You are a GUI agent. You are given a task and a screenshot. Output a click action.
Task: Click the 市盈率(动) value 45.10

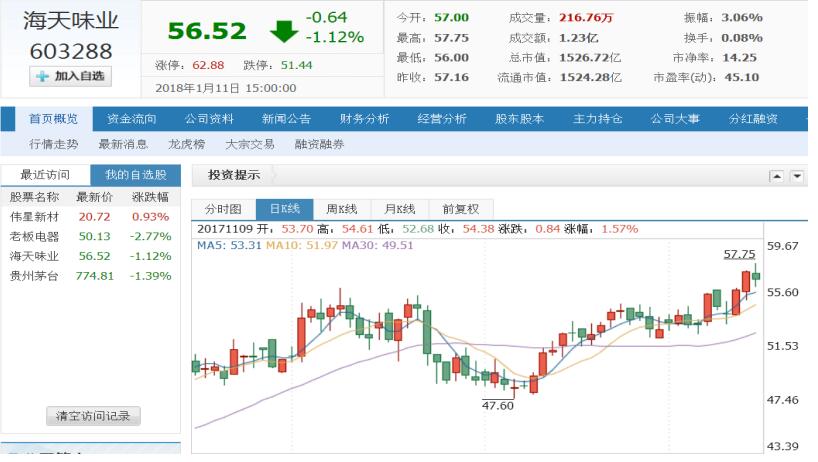click(742, 78)
